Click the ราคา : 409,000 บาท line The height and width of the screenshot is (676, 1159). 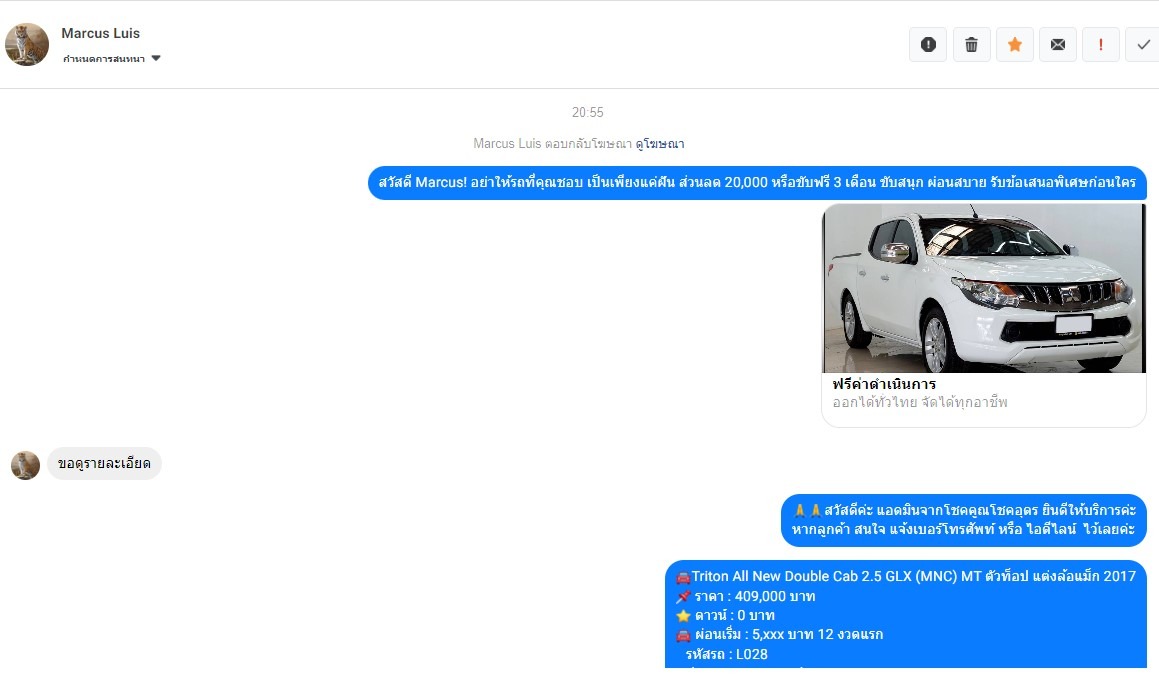click(x=745, y=596)
